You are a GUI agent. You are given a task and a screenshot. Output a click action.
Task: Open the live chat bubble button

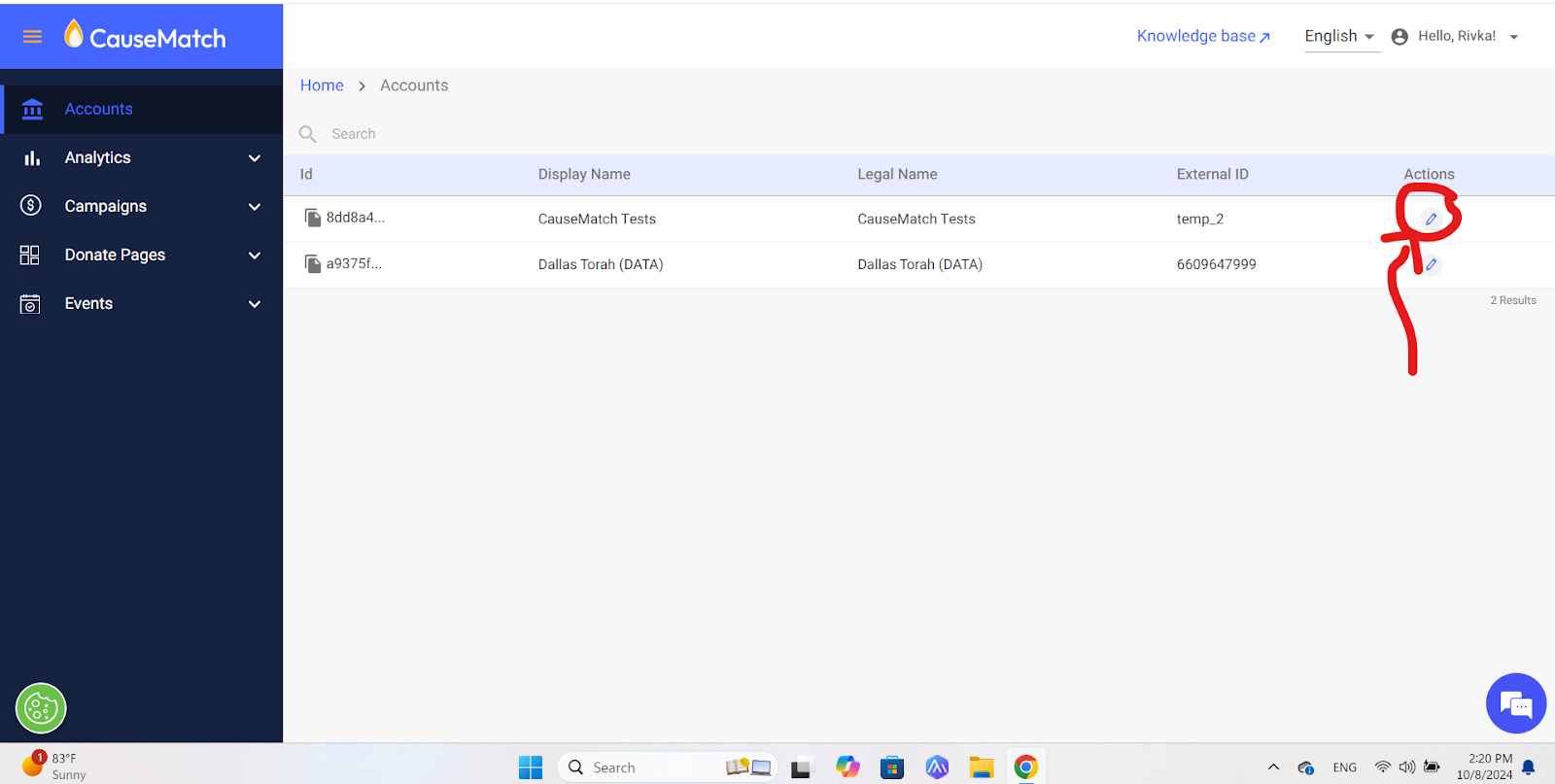point(1516,703)
